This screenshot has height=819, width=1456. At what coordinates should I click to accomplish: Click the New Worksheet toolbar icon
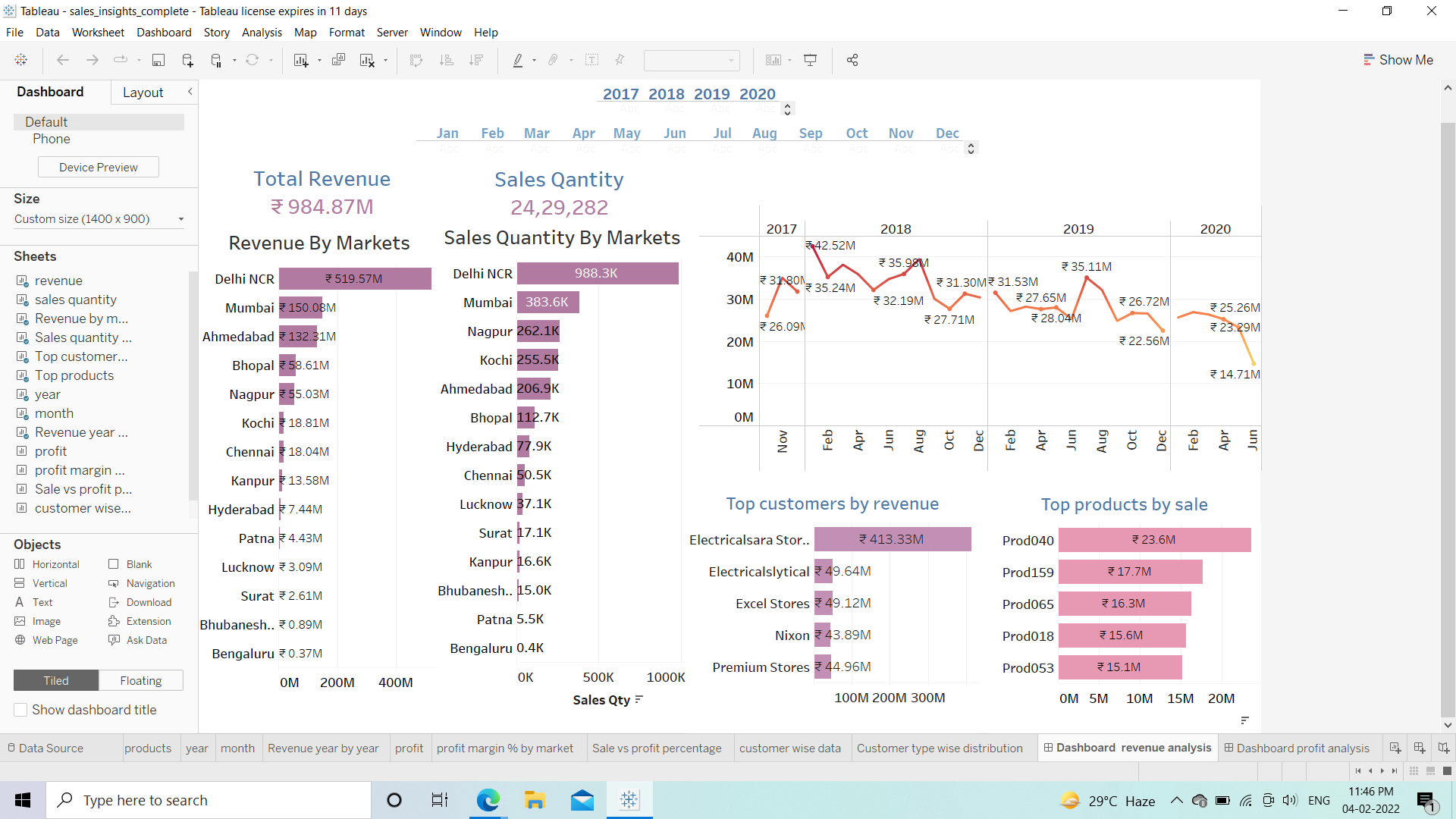coord(301,60)
